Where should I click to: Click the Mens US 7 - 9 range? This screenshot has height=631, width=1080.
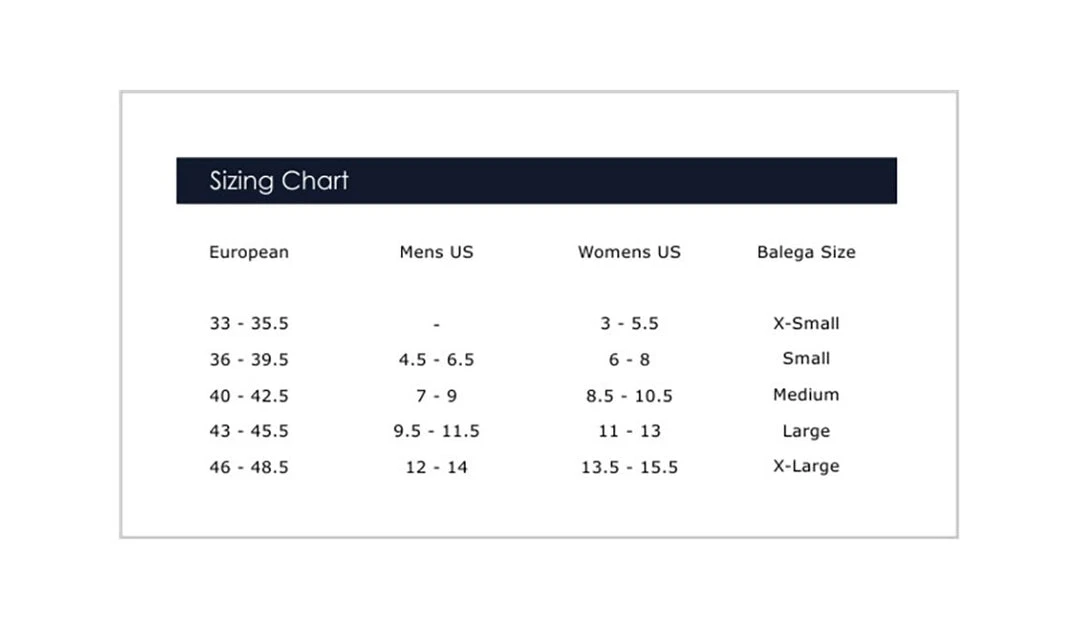click(436, 396)
